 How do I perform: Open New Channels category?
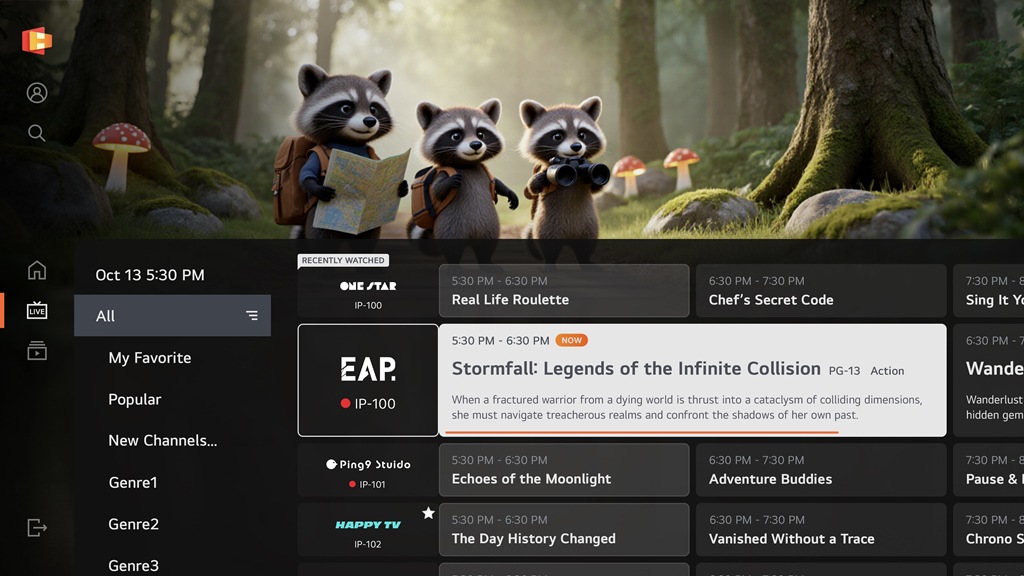(x=163, y=441)
